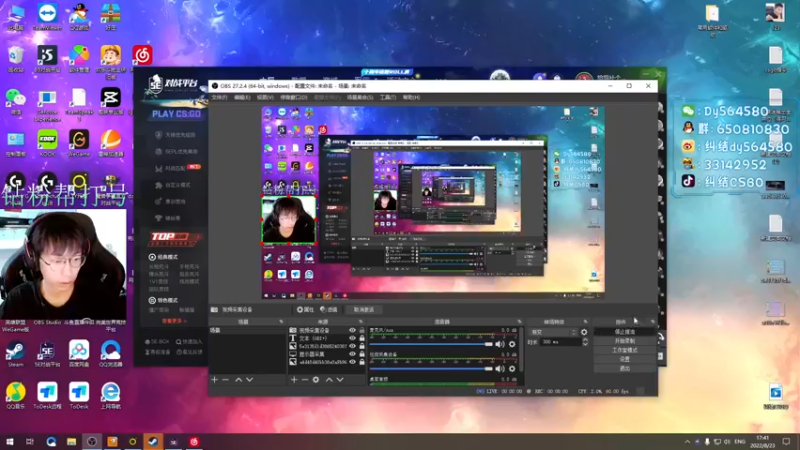
Task: Open the 剪映 (CapCut) desktop shortcut
Action: [x=110, y=101]
